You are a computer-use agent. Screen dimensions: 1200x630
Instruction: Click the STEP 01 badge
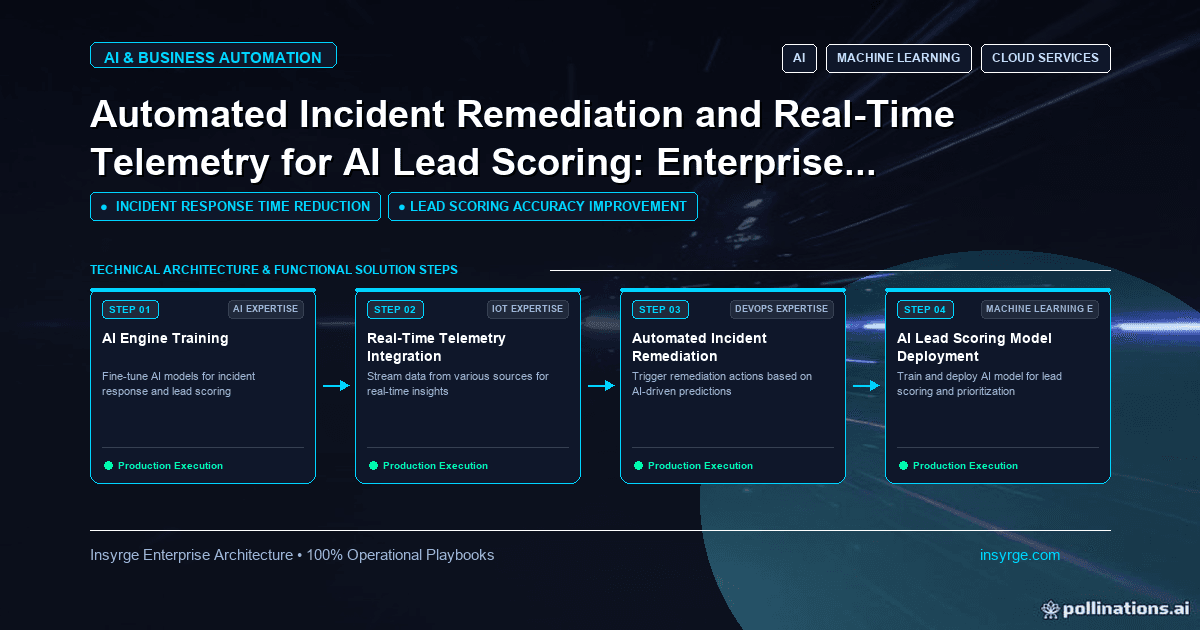click(130, 309)
